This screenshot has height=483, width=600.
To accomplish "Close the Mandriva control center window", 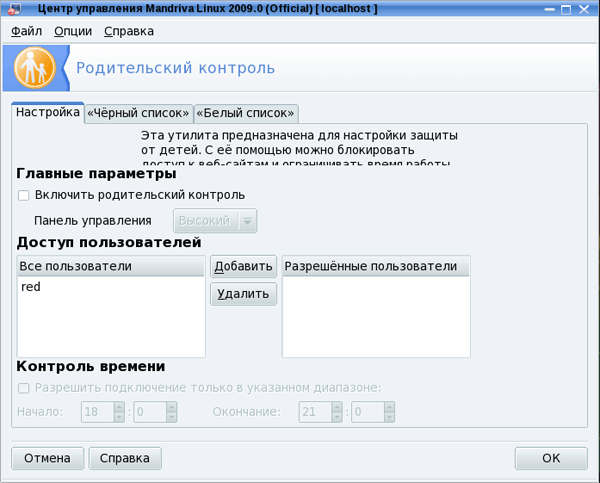I will [x=584, y=9].
